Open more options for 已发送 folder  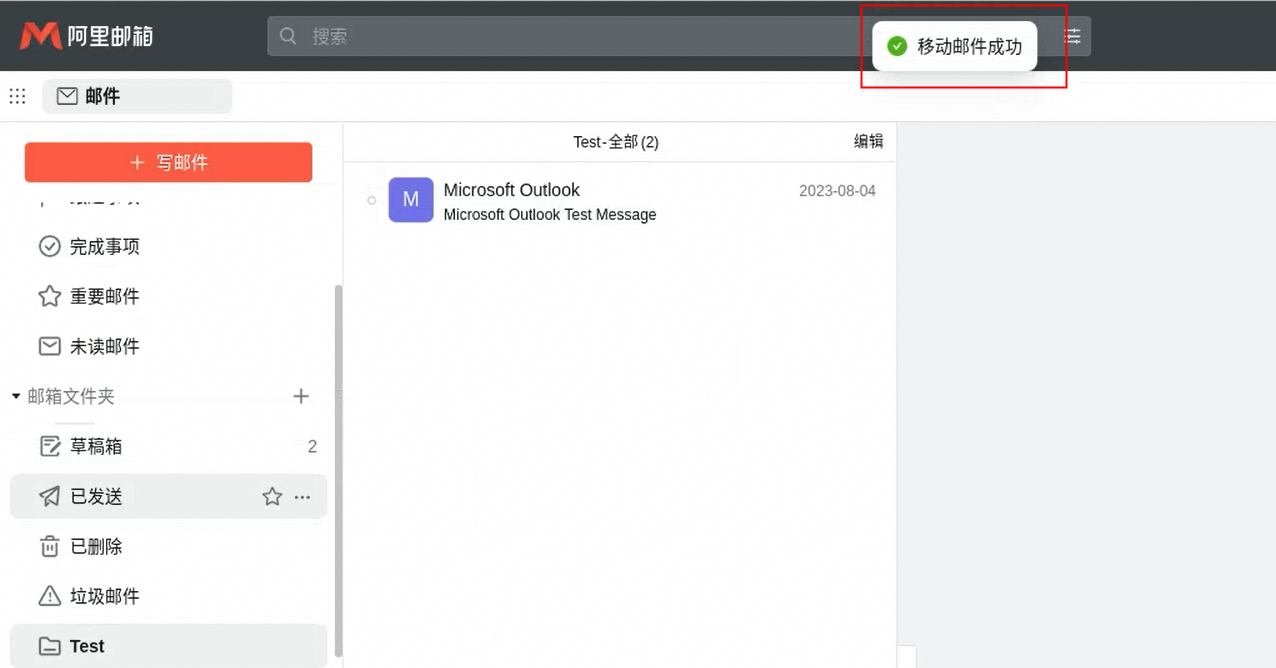click(303, 497)
